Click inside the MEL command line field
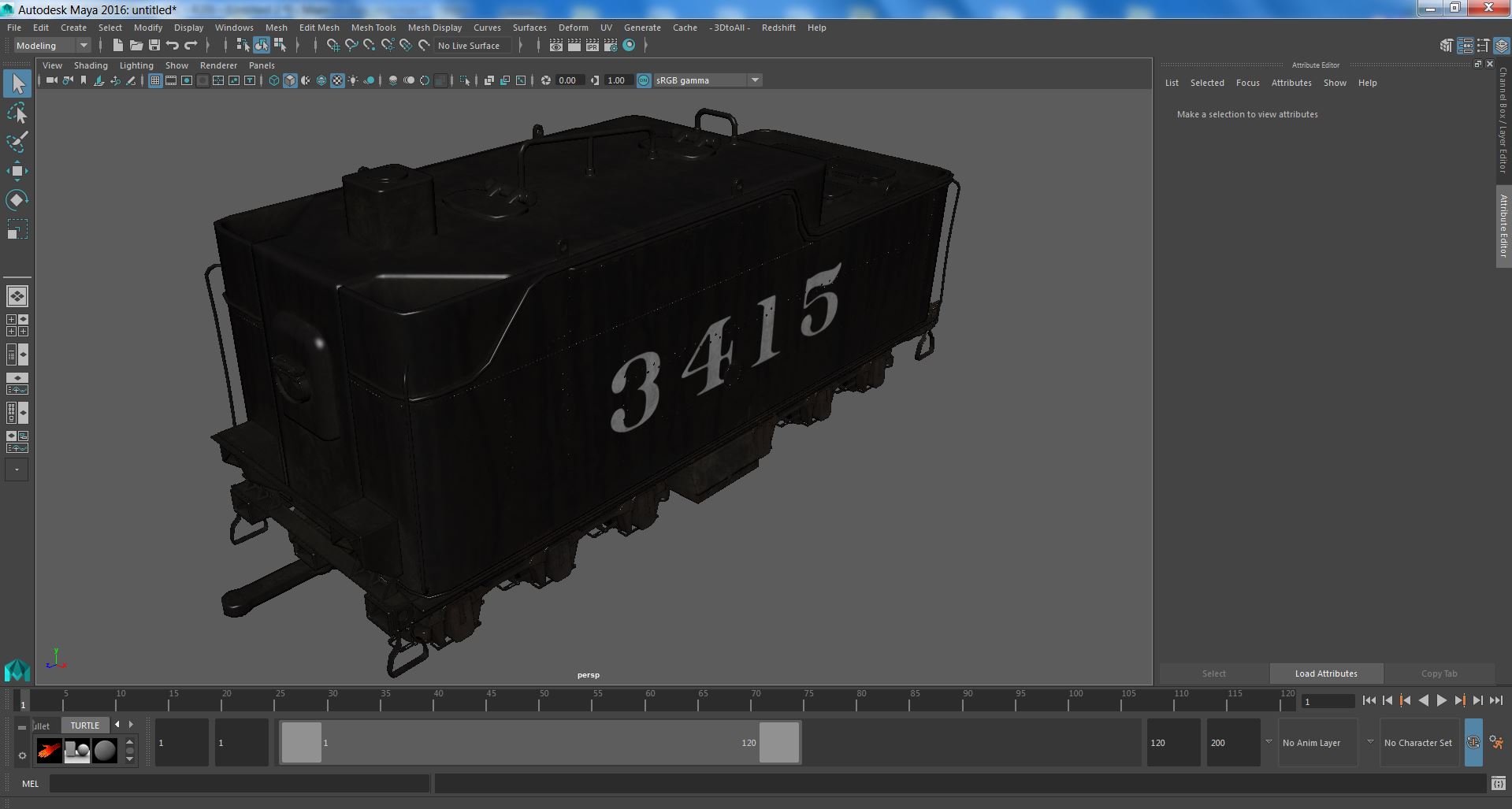The image size is (1512, 809). point(239,784)
